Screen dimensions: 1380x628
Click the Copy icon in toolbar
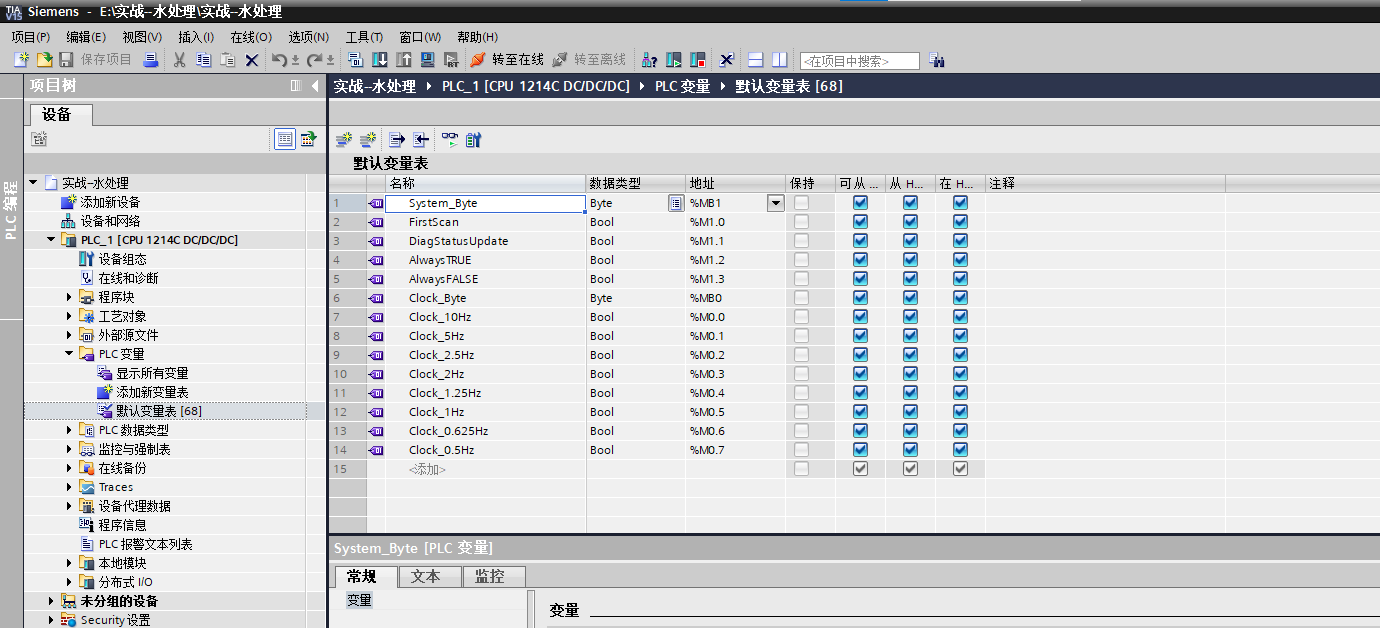pos(204,60)
